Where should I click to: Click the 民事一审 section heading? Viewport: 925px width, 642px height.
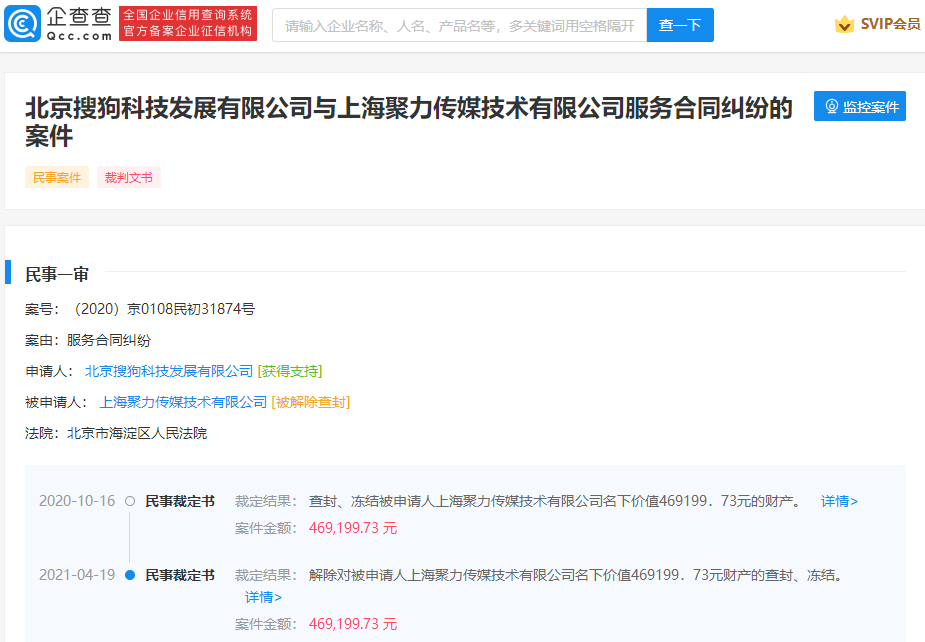click(57, 274)
